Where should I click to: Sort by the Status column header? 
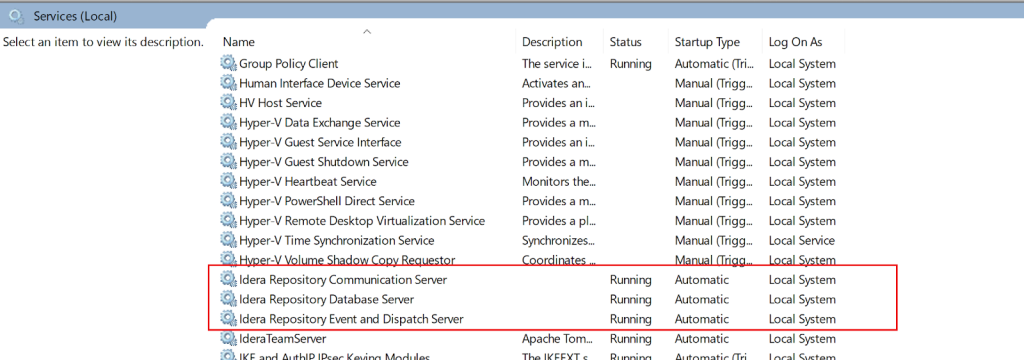626,42
